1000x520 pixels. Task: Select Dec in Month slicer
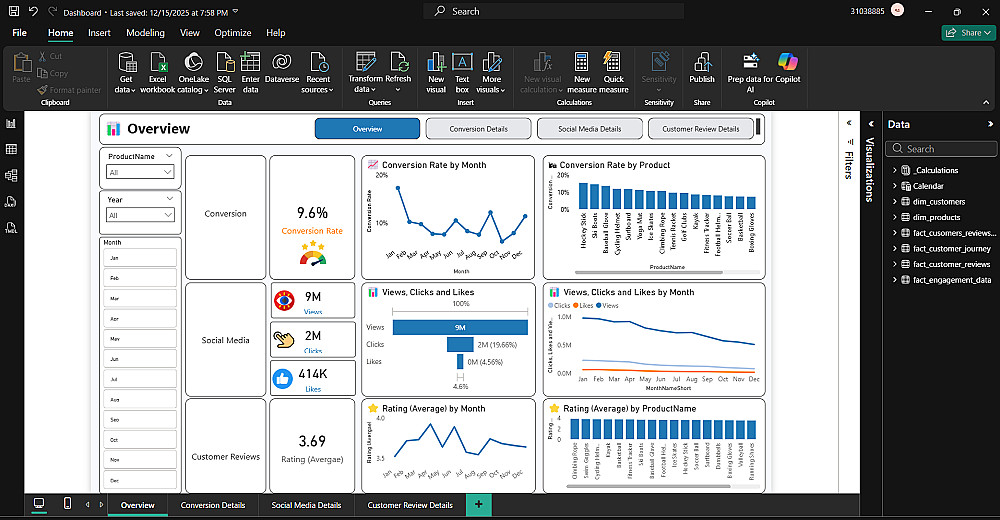point(140,480)
